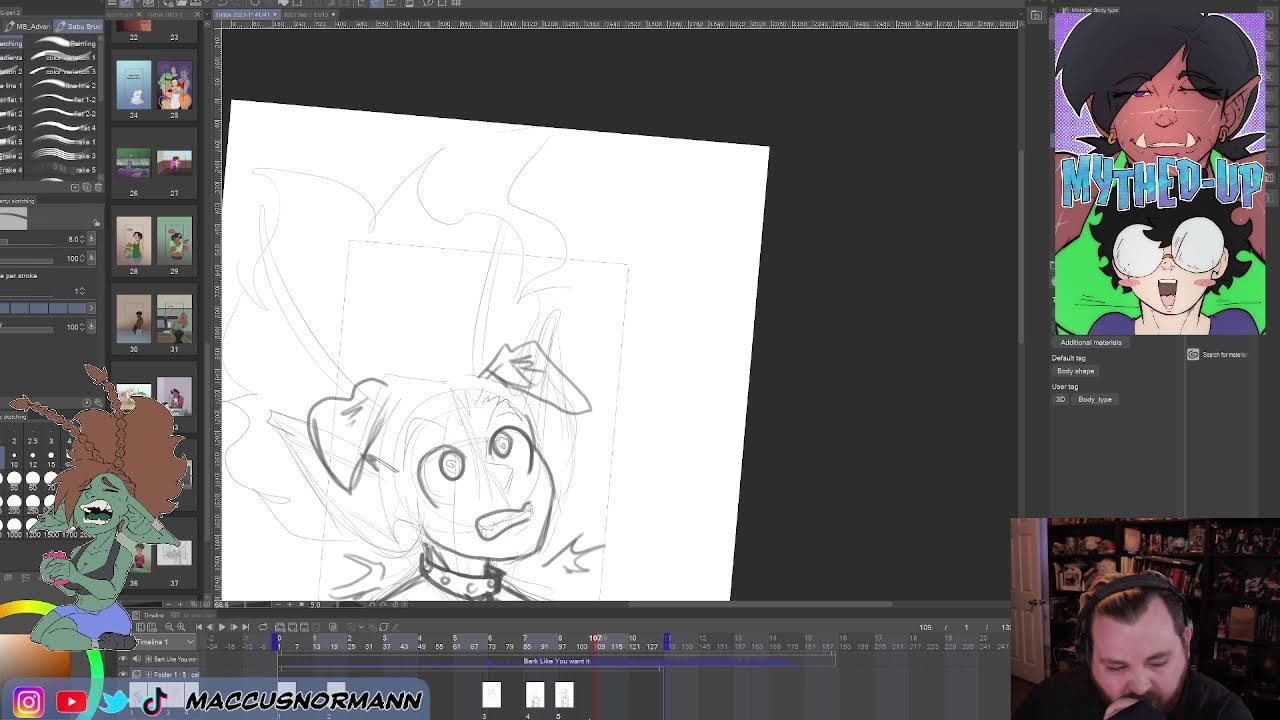Click the stepper beside the 'per stroke' value 1
The width and height of the screenshot is (1280, 720).
(83, 291)
